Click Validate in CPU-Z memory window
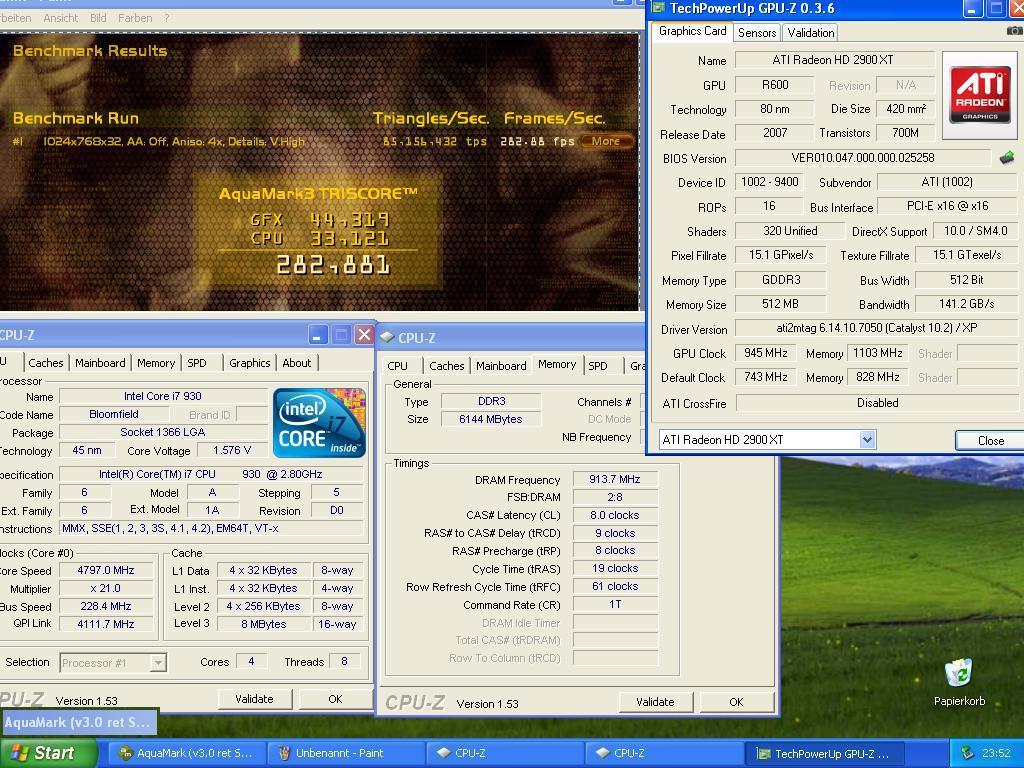 pyautogui.click(x=655, y=701)
